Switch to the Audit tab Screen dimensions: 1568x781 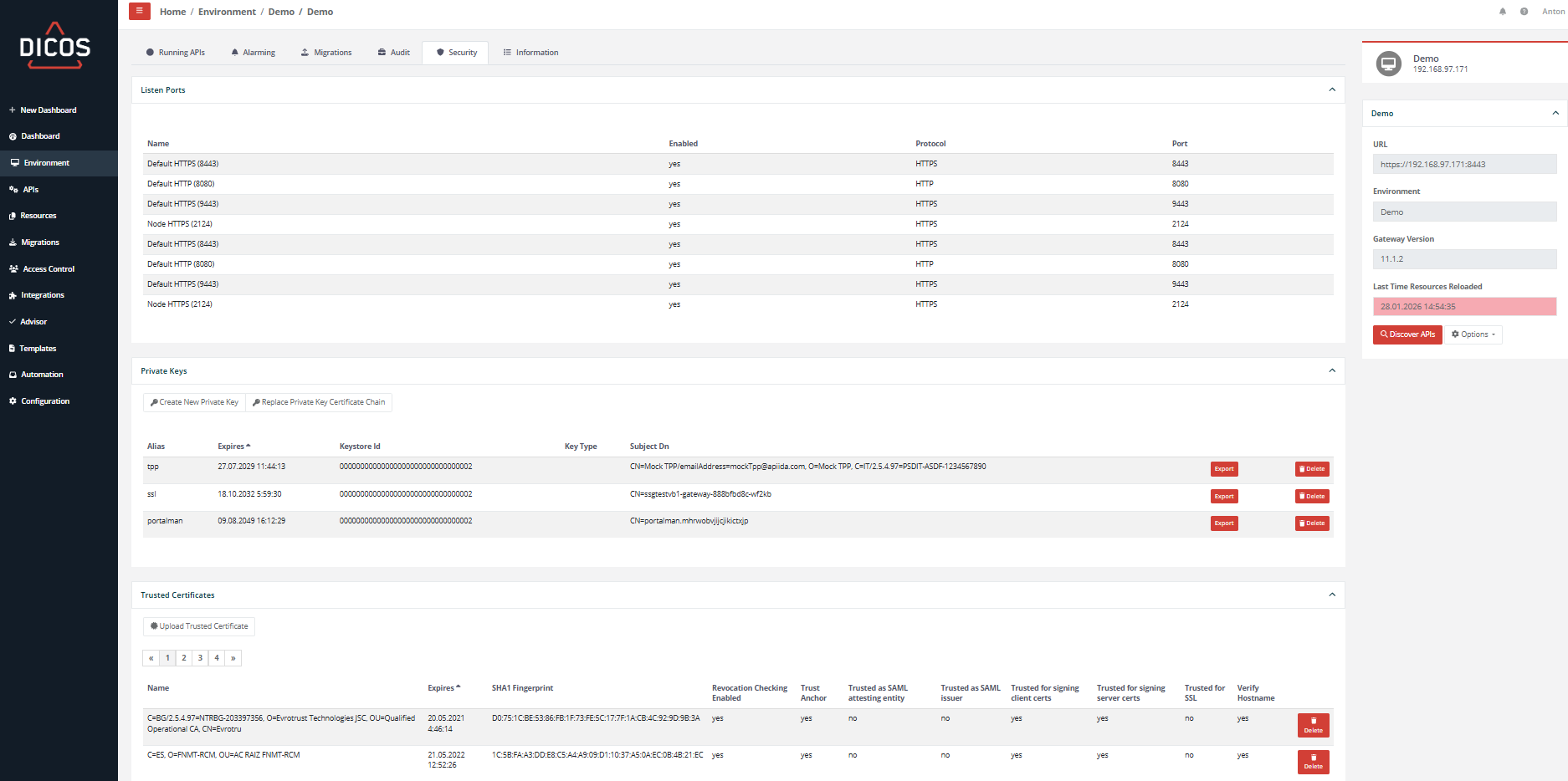[394, 53]
